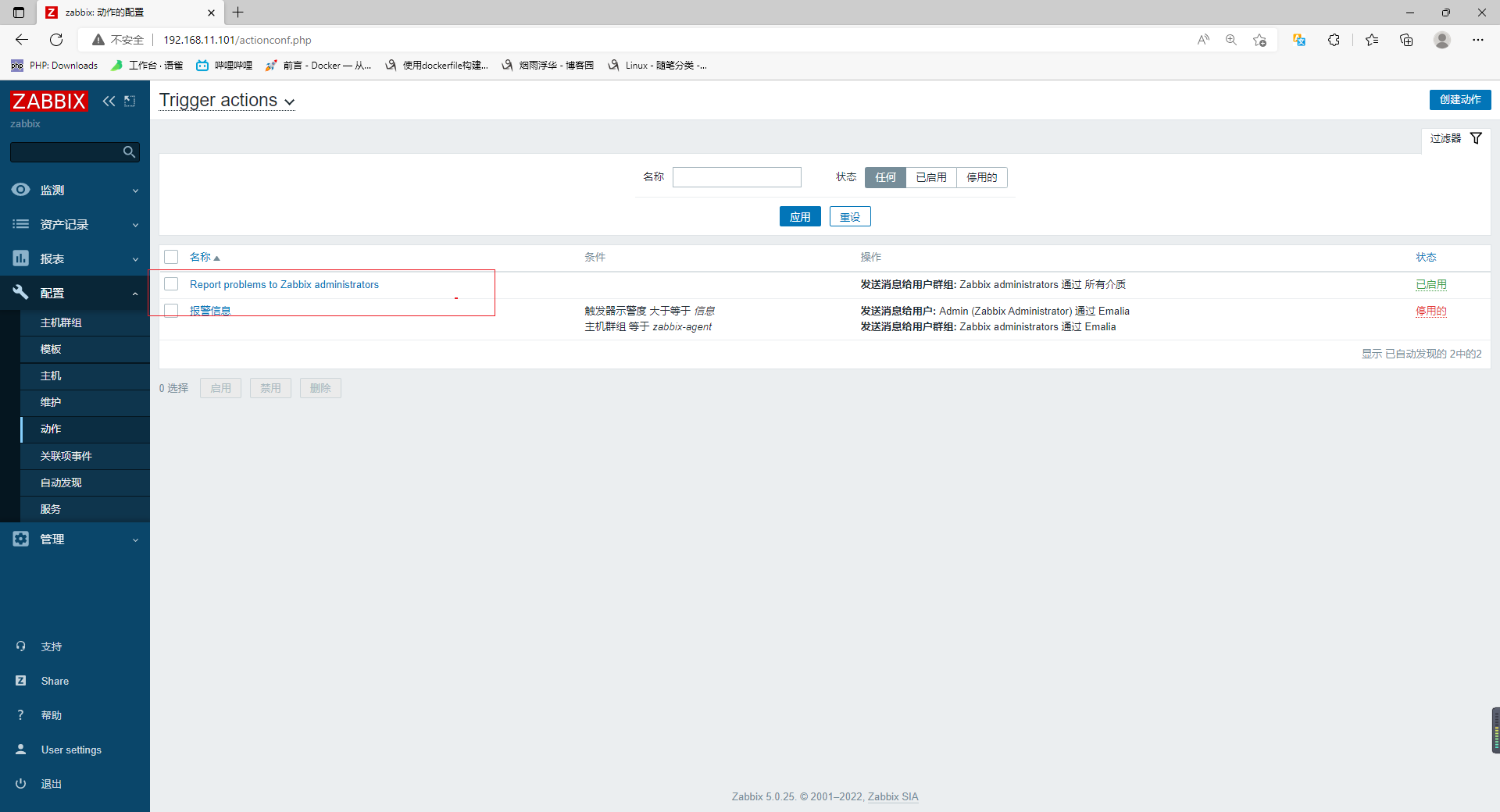This screenshot has height=812, width=1500.
Task: Click the 应用 filter button
Action: 800,216
